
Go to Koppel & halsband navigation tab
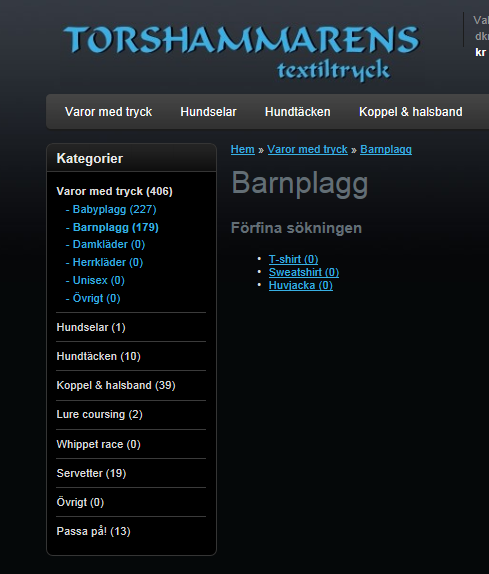(411, 112)
